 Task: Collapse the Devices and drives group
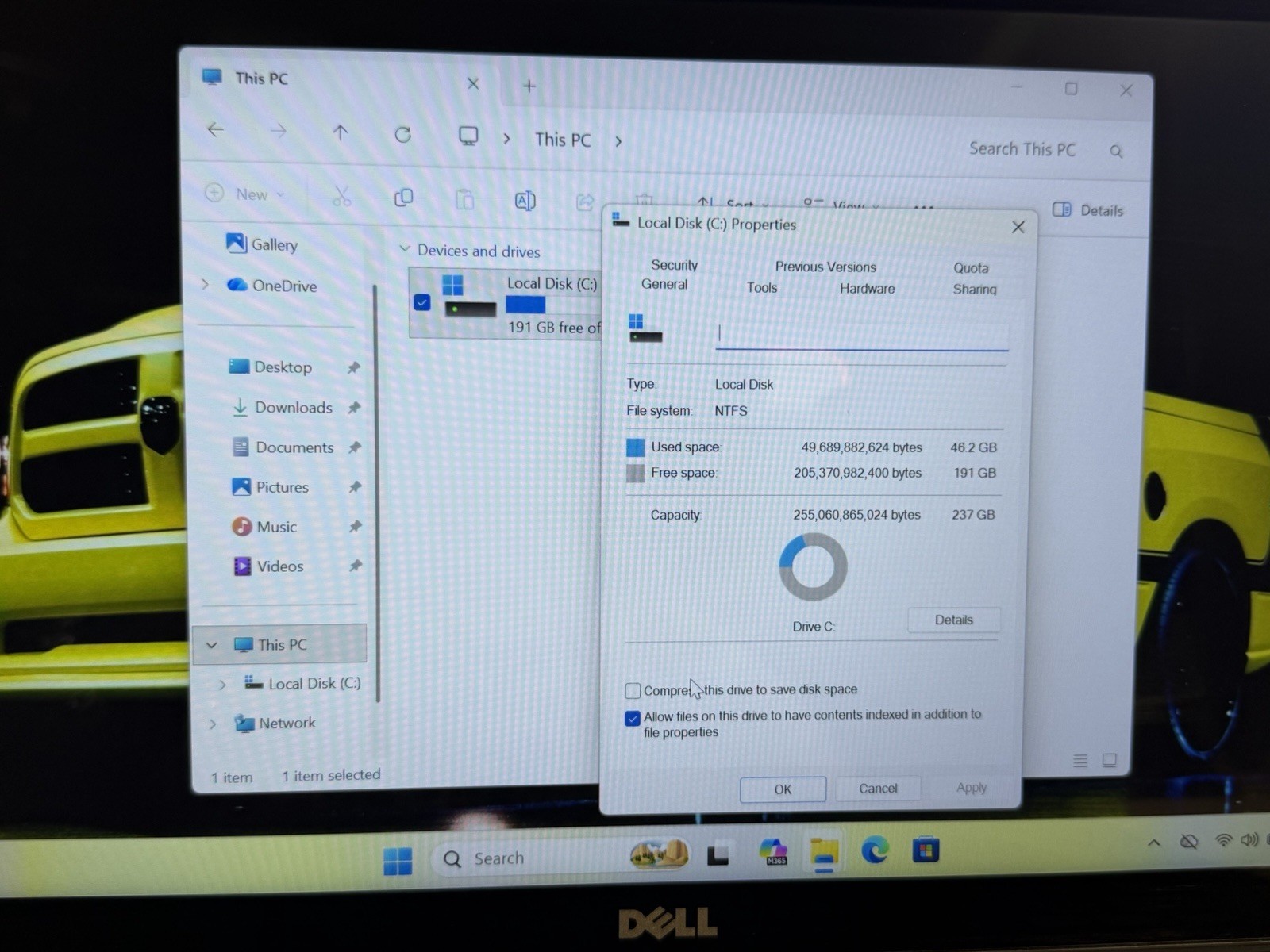tap(404, 249)
